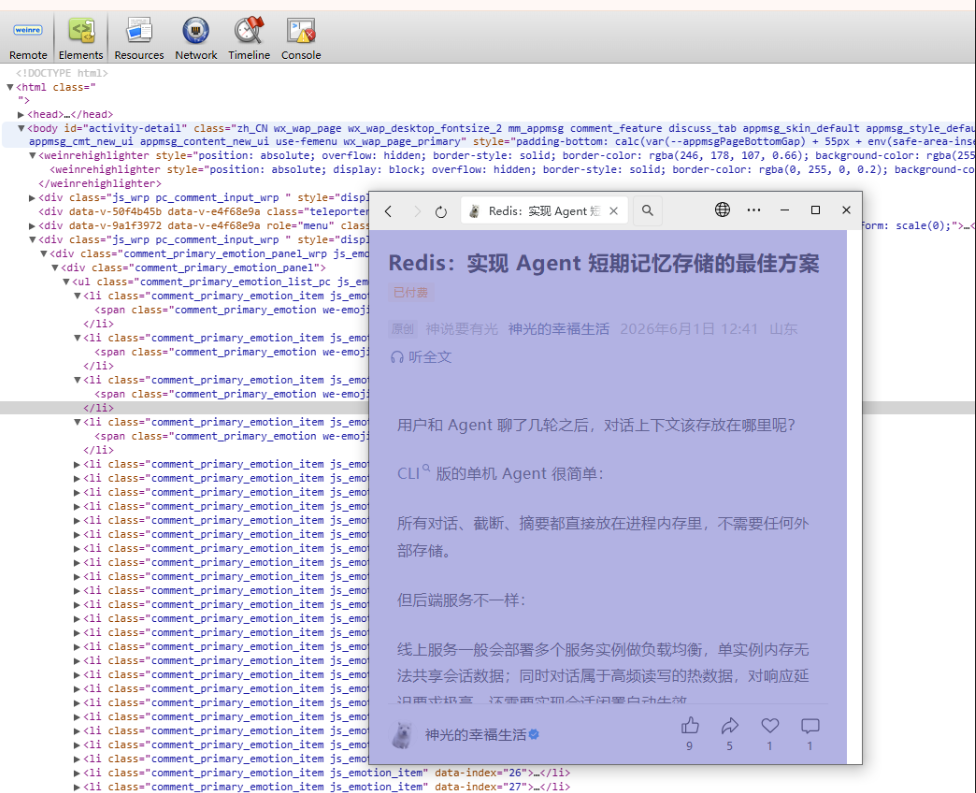Click the globe open-in-browser icon
The height and width of the screenshot is (793, 976).
pos(722,210)
